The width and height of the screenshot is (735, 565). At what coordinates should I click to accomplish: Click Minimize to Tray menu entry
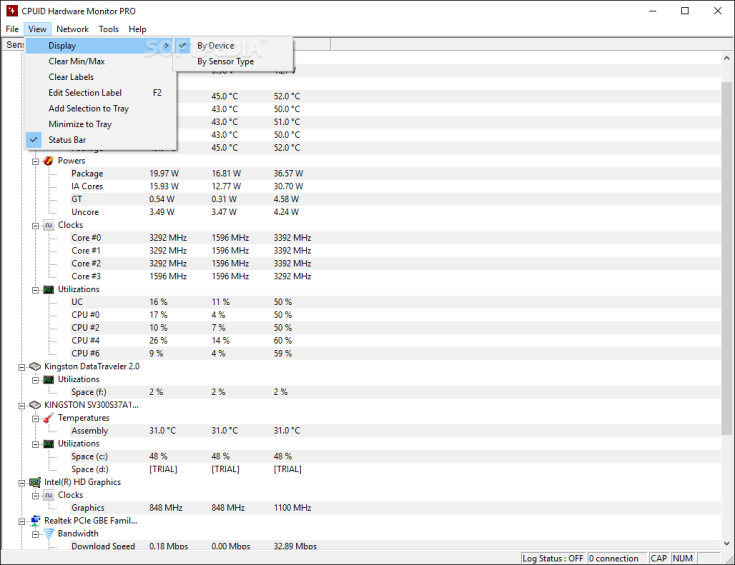point(80,124)
